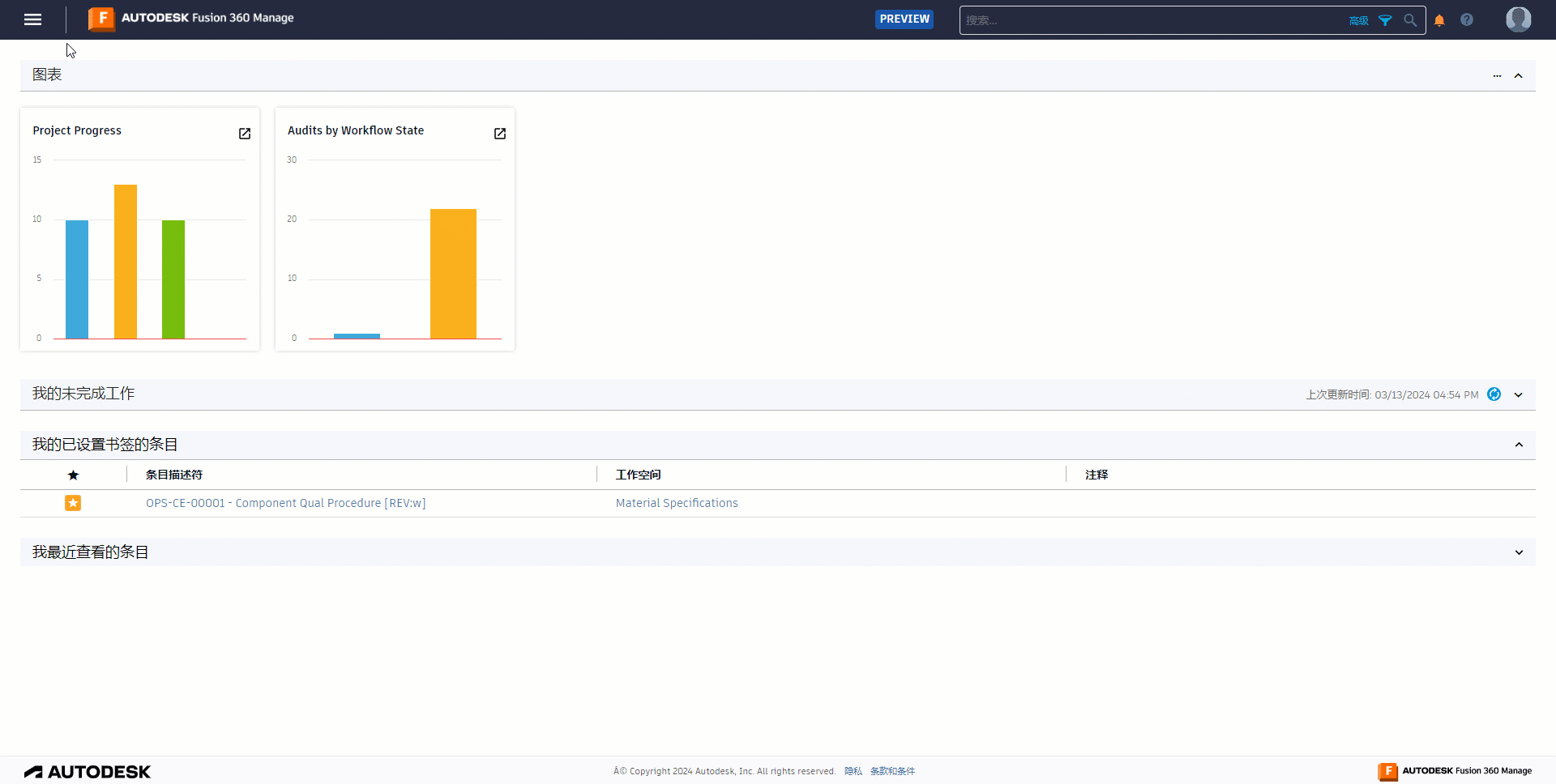
Task: Click the 高级 advanced search link
Action: (1358, 21)
